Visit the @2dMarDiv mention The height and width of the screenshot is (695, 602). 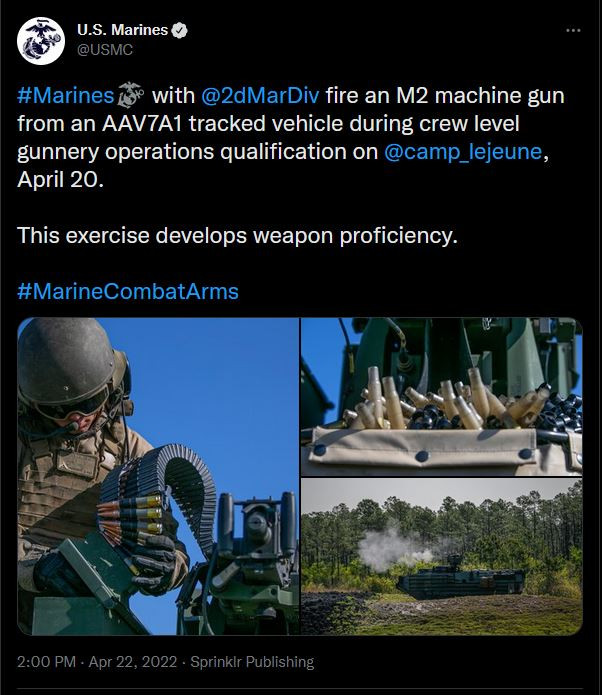tap(260, 96)
